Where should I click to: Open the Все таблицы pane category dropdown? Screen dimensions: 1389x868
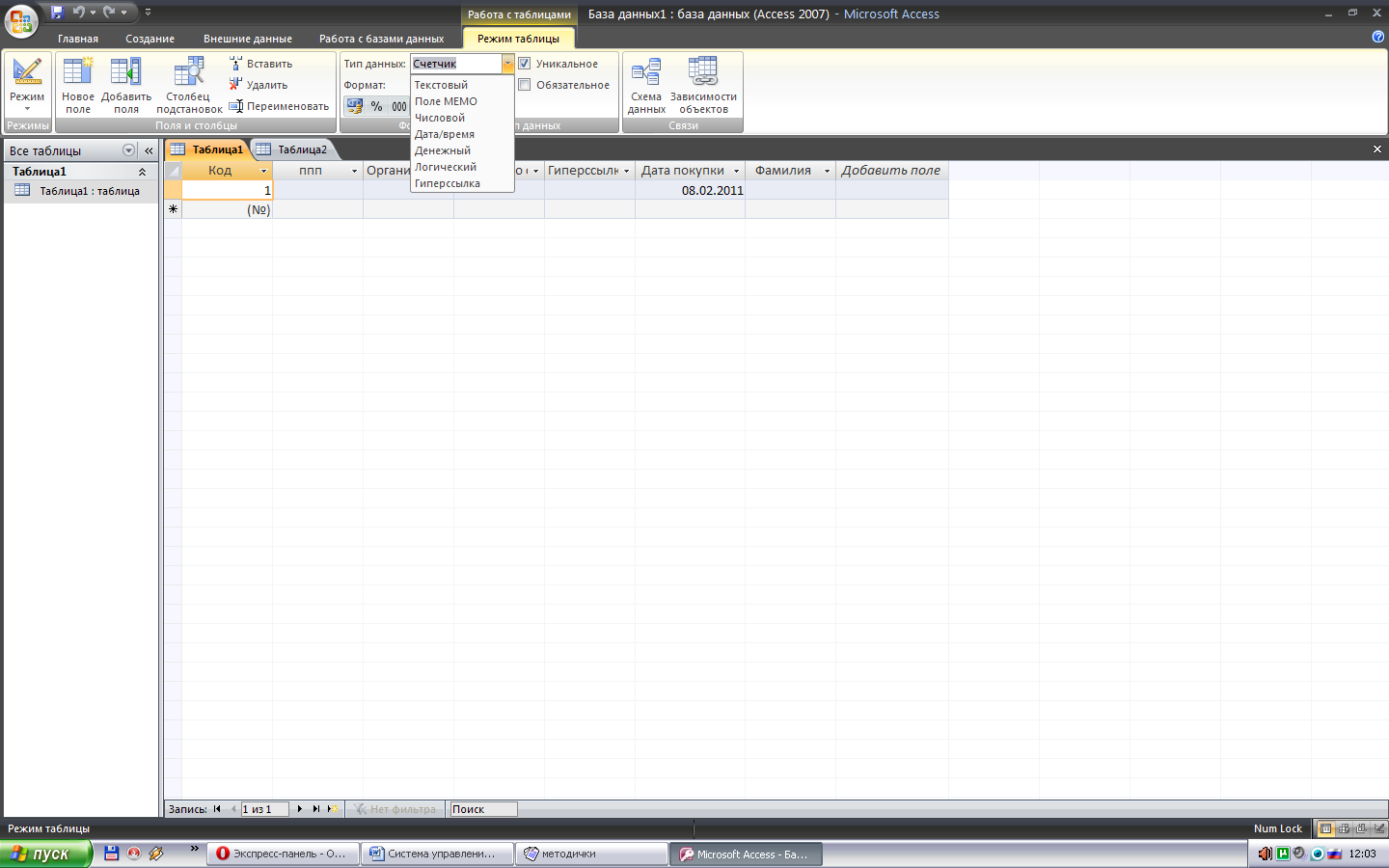[128, 150]
